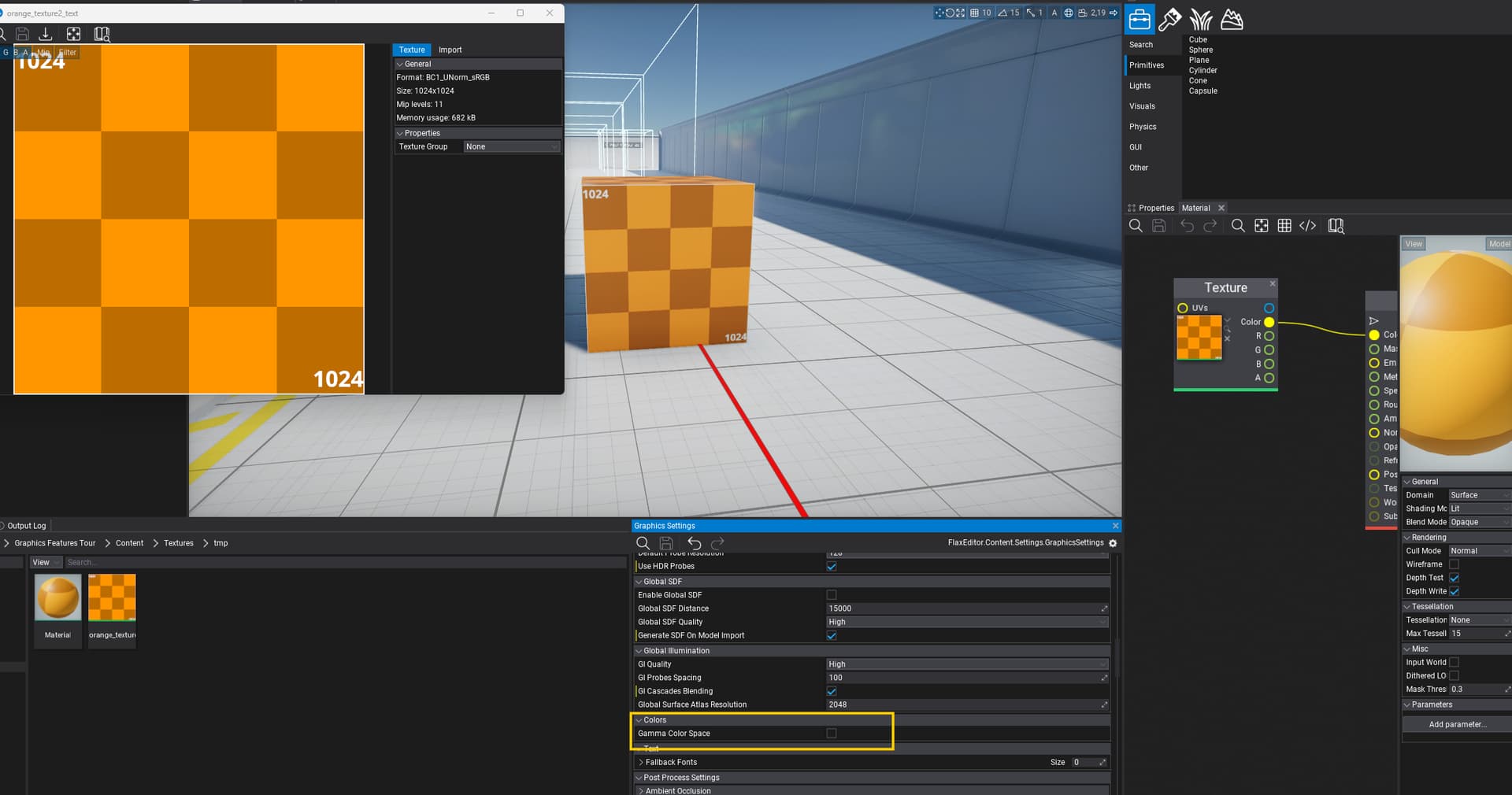
Task: Click the Add parameter button
Action: (1457, 724)
